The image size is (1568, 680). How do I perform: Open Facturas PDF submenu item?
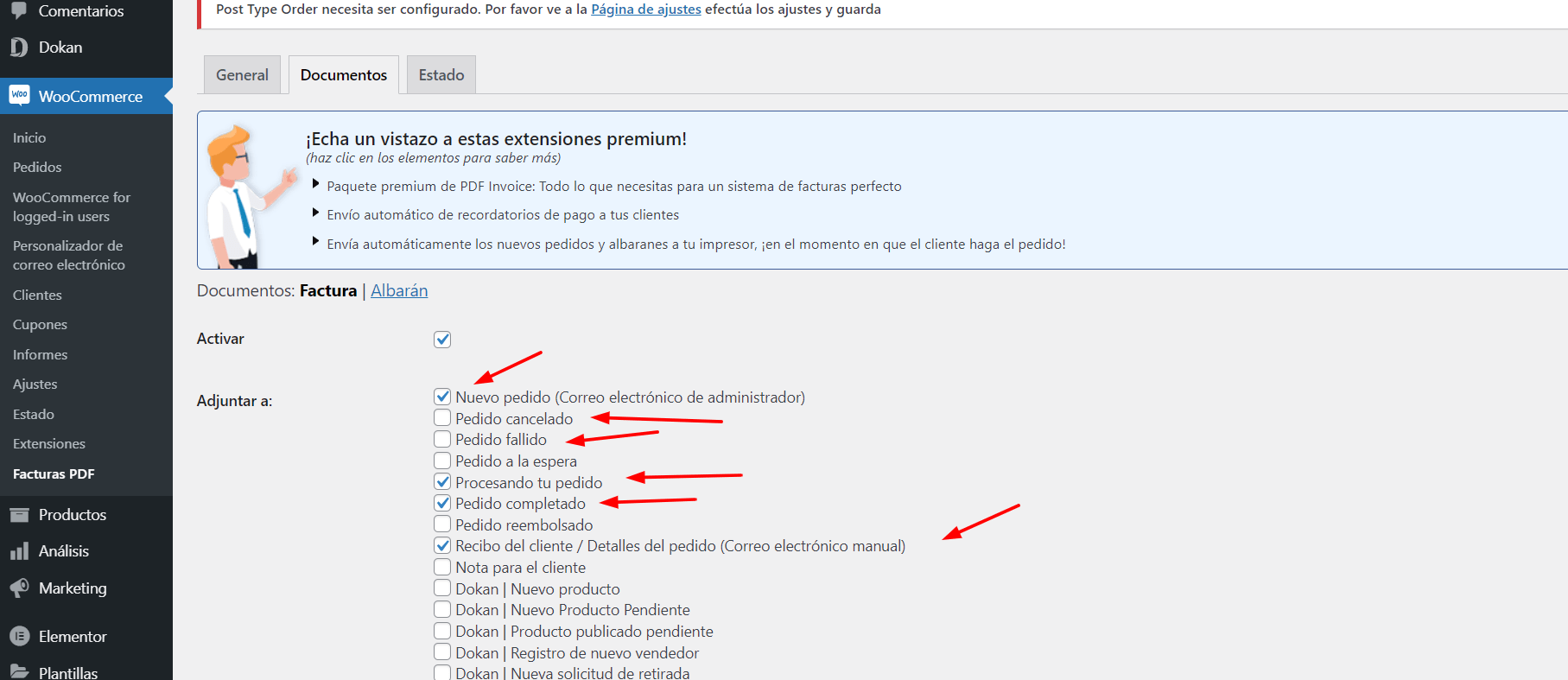(x=54, y=473)
